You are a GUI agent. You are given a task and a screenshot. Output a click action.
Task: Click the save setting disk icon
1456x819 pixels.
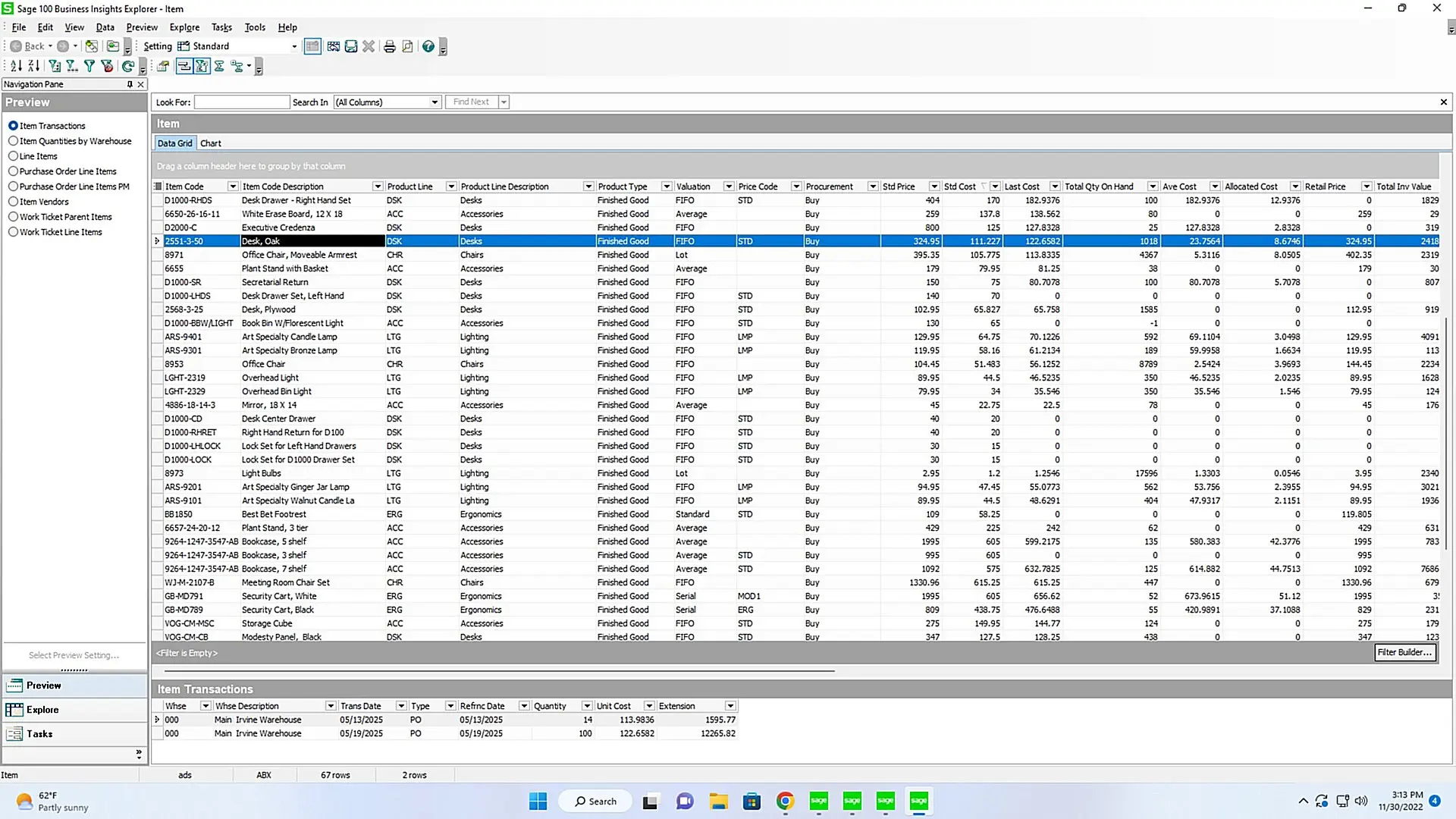pos(351,46)
